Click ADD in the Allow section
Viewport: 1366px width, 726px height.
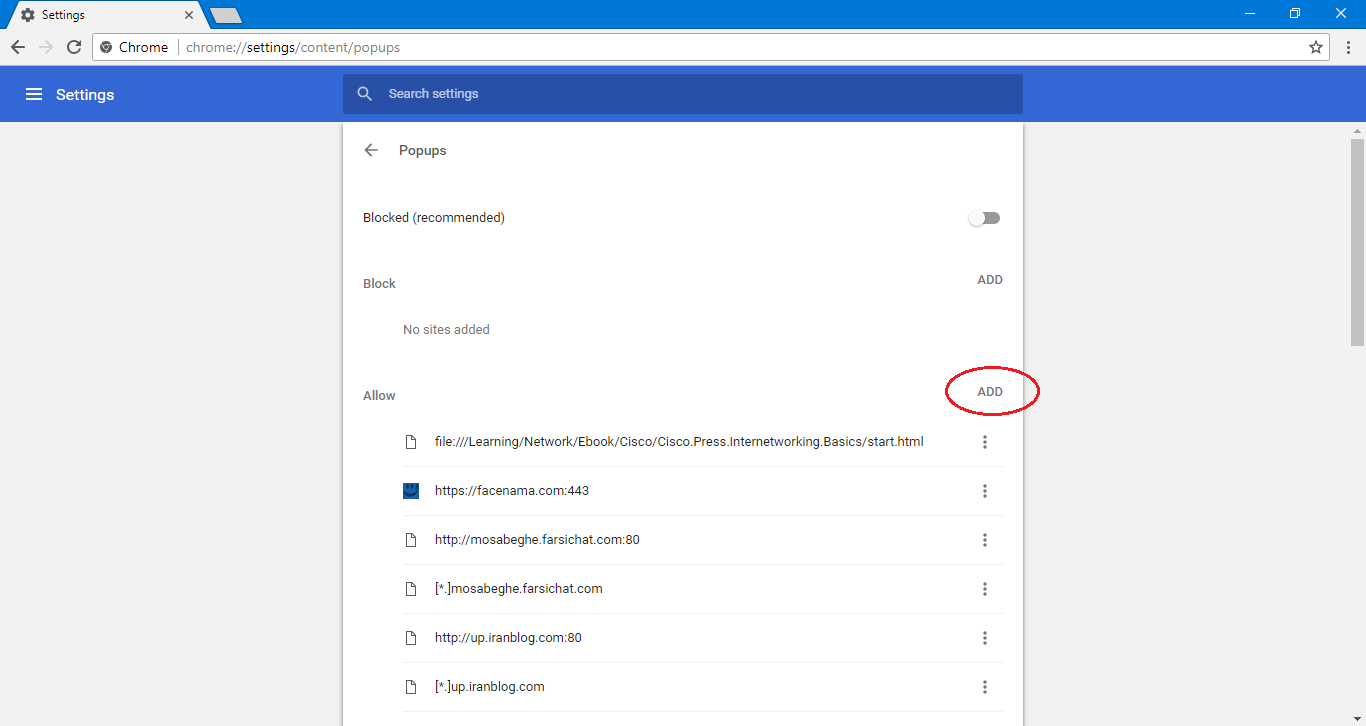tap(990, 392)
